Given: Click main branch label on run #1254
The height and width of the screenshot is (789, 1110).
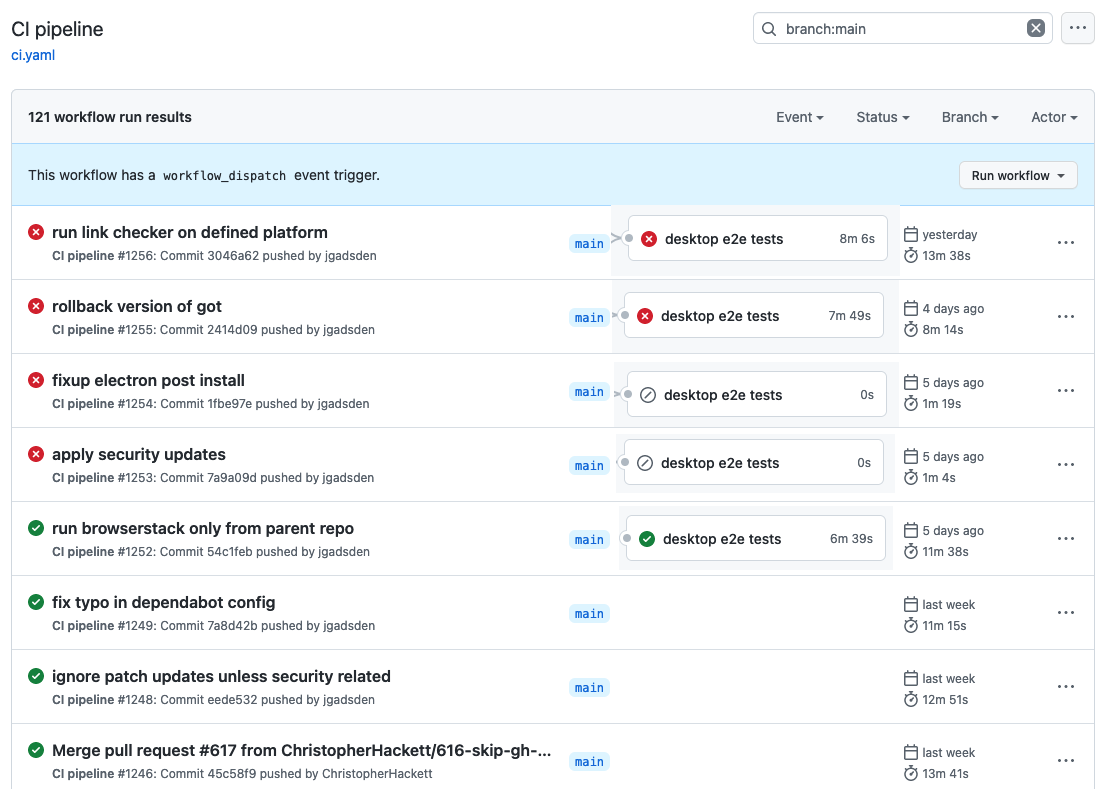Looking at the screenshot, I should [x=589, y=391].
